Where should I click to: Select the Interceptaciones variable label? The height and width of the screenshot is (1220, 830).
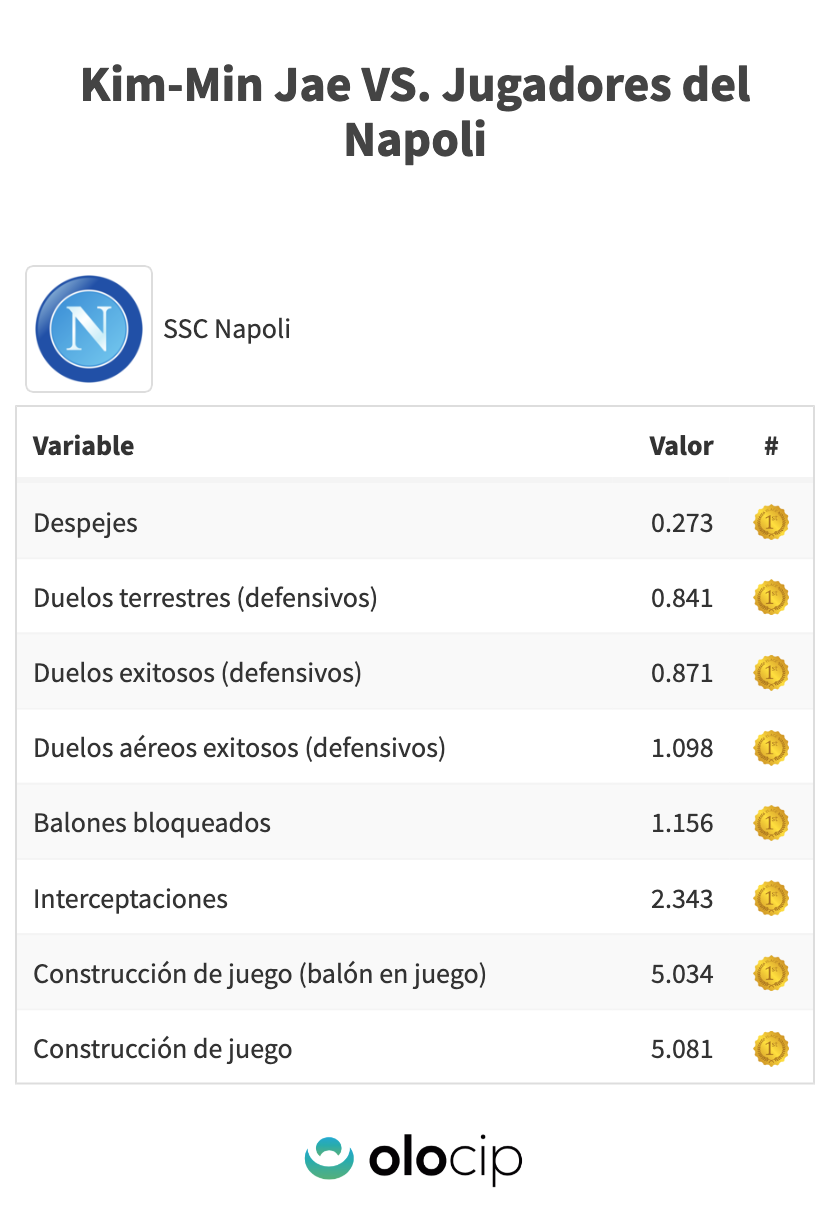131,899
